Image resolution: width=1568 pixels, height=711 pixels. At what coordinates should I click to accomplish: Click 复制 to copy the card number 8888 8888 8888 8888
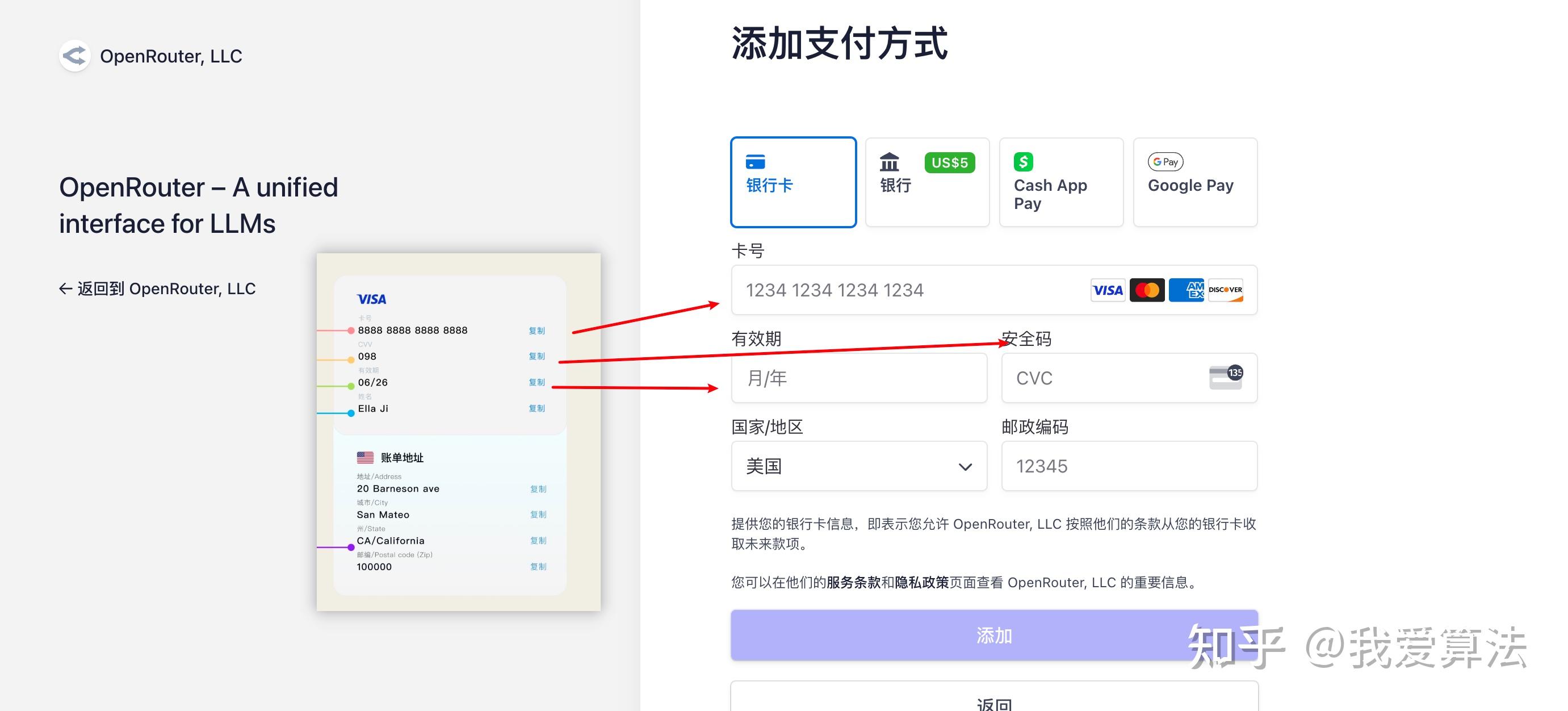click(537, 331)
